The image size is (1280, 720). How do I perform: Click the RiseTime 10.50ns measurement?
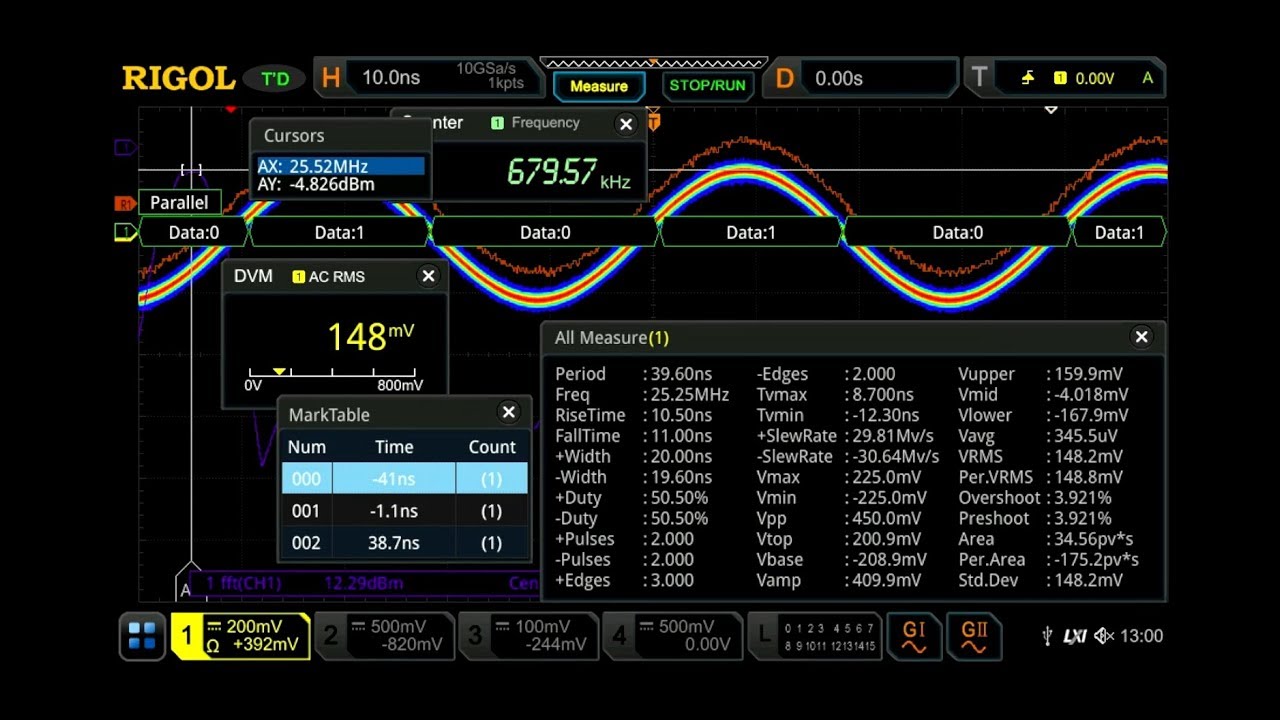(x=634, y=415)
